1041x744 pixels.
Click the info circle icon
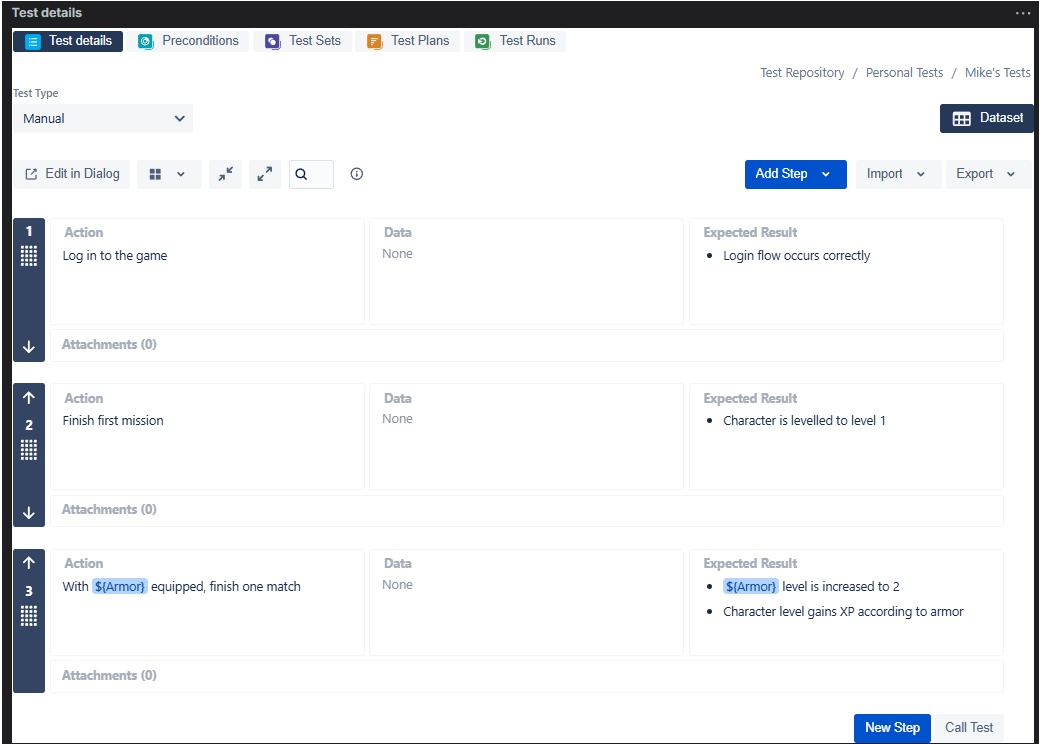[357, 174]
